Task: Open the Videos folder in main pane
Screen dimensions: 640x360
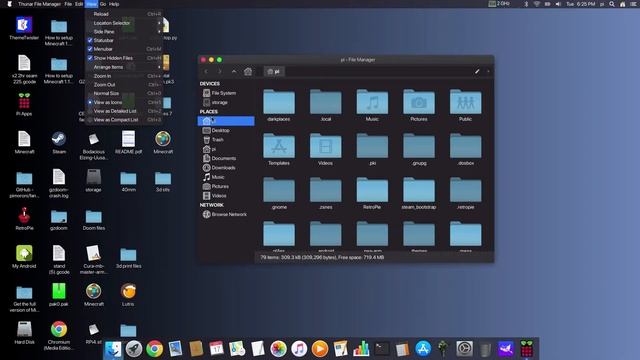Action: coord(325,146)
